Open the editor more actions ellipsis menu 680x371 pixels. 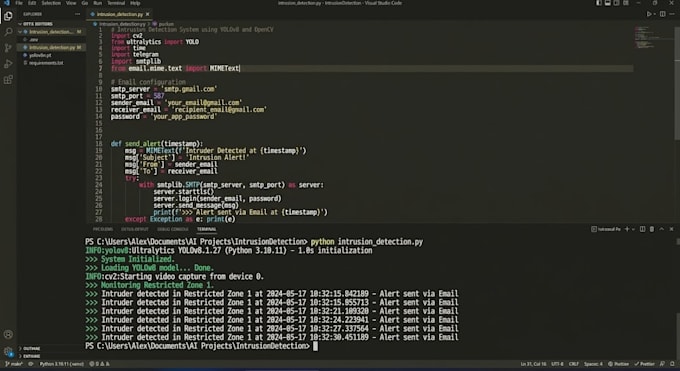pos(672,14)
